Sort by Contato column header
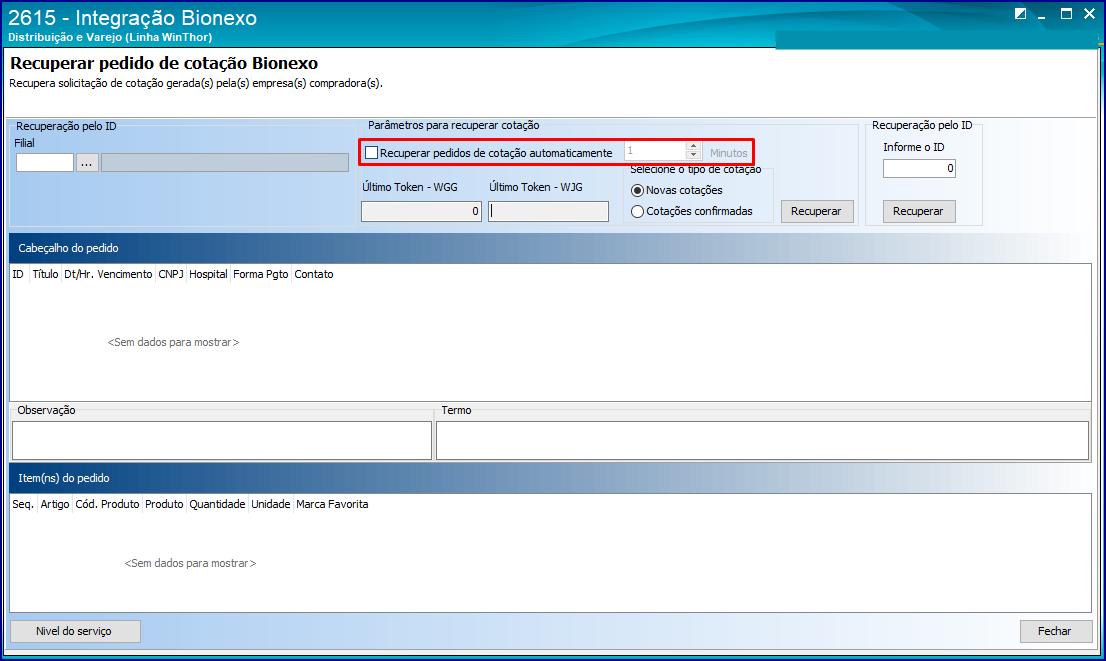Screen dimensions: 1106x661 coord(314,274)
